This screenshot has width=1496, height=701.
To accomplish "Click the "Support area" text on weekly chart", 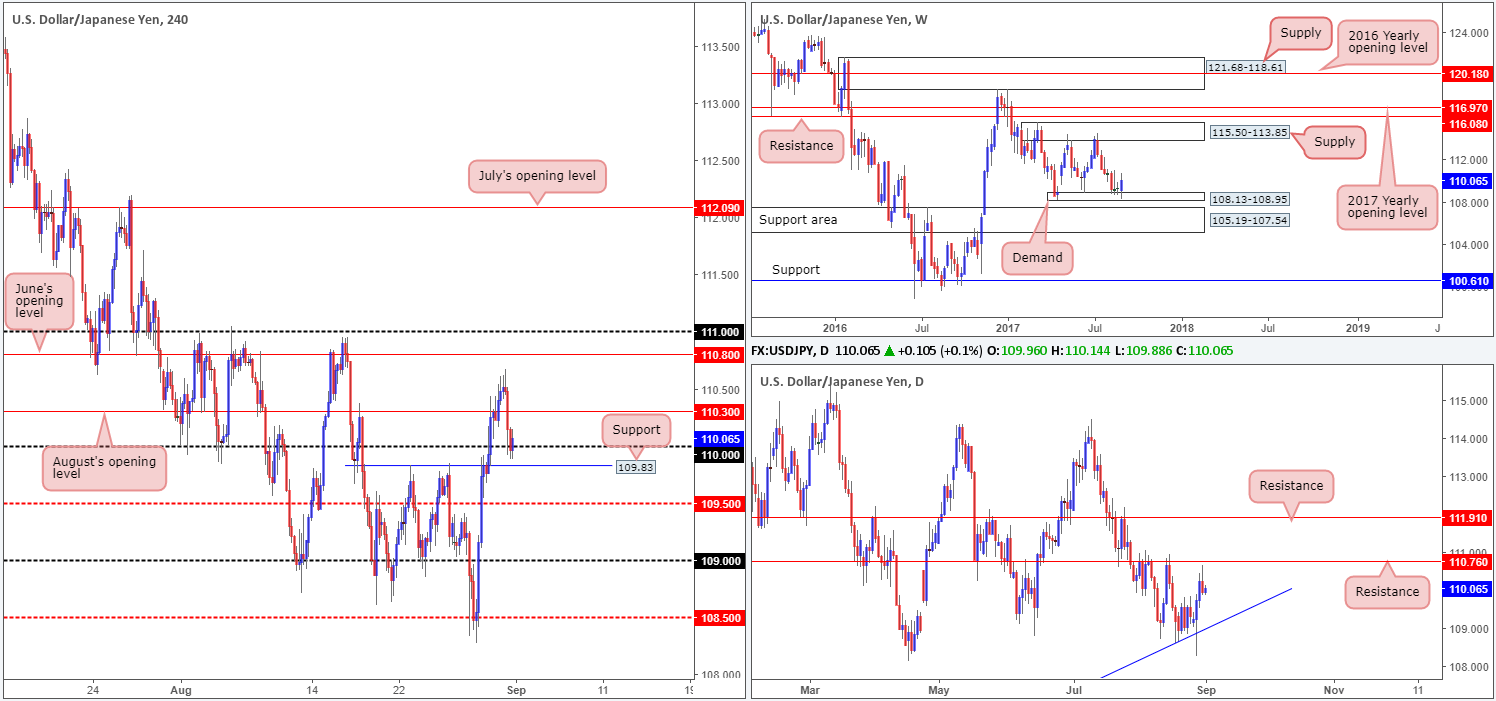I will (798, 219).
